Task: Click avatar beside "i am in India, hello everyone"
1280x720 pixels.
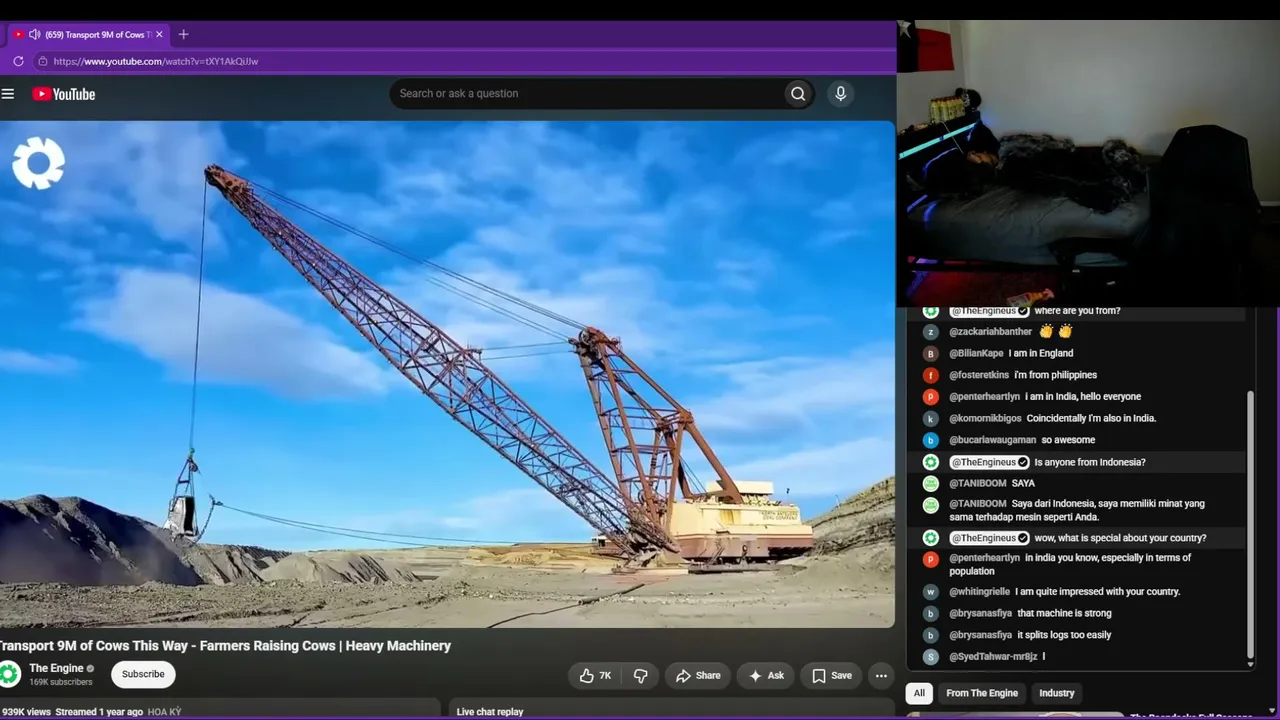Action: [930, 397]
